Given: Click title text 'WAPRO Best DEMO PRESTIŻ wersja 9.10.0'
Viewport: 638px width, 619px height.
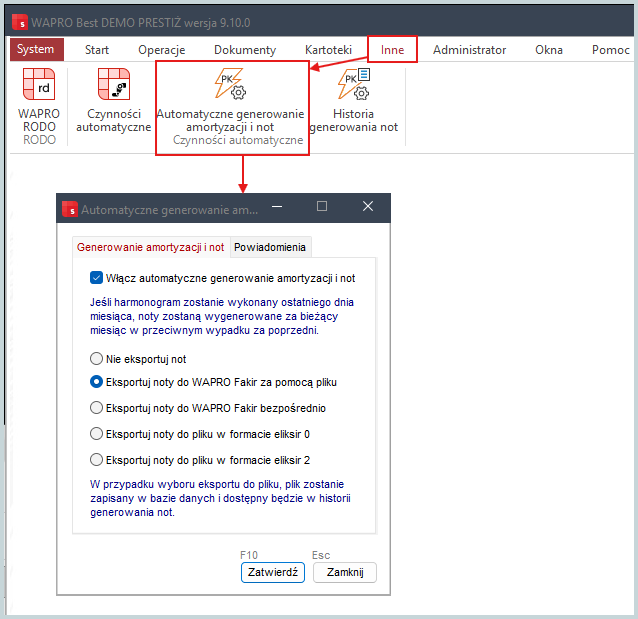Looking at the screenshot, I should click(141, 23).
